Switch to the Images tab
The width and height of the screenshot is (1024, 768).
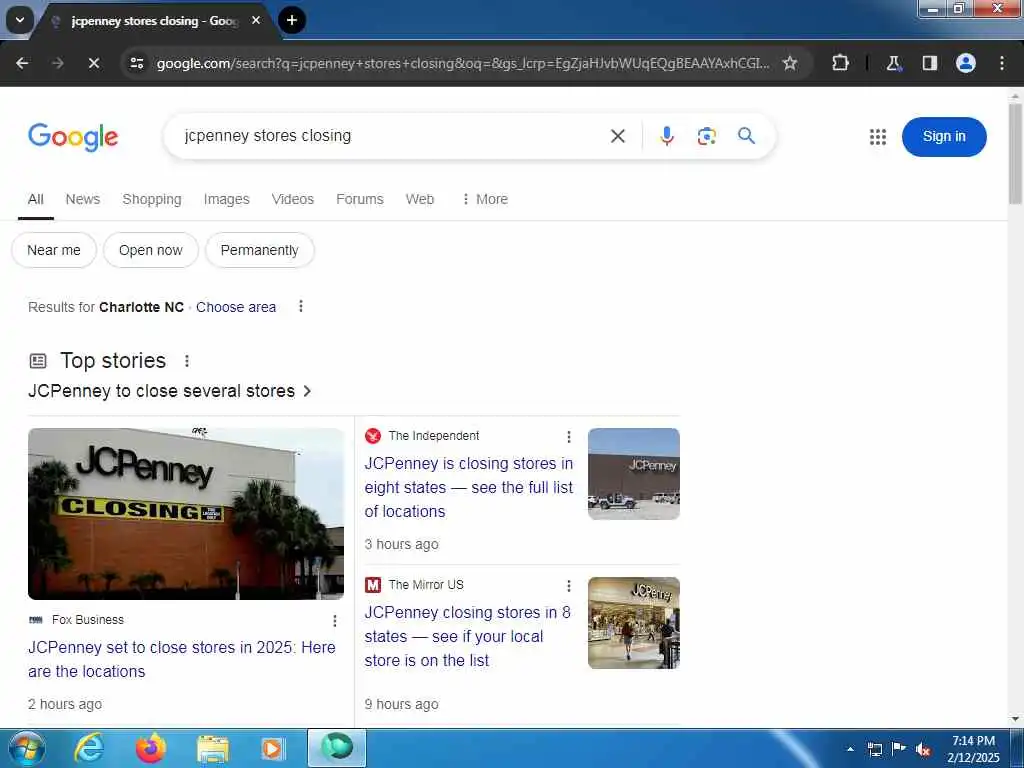coord(227,199)
